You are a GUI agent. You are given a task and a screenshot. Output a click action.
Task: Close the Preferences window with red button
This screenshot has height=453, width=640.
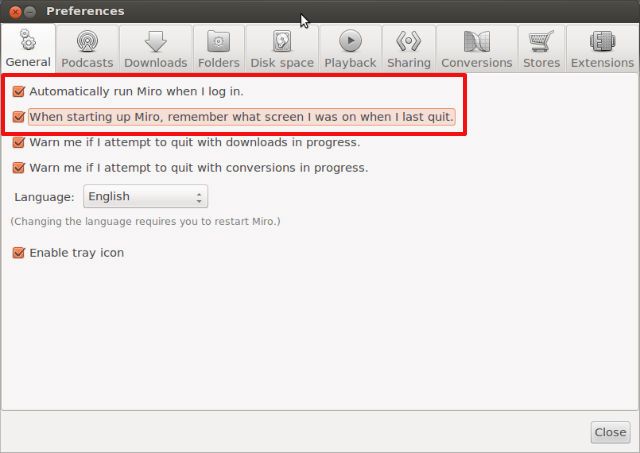(x=15, y=12)
